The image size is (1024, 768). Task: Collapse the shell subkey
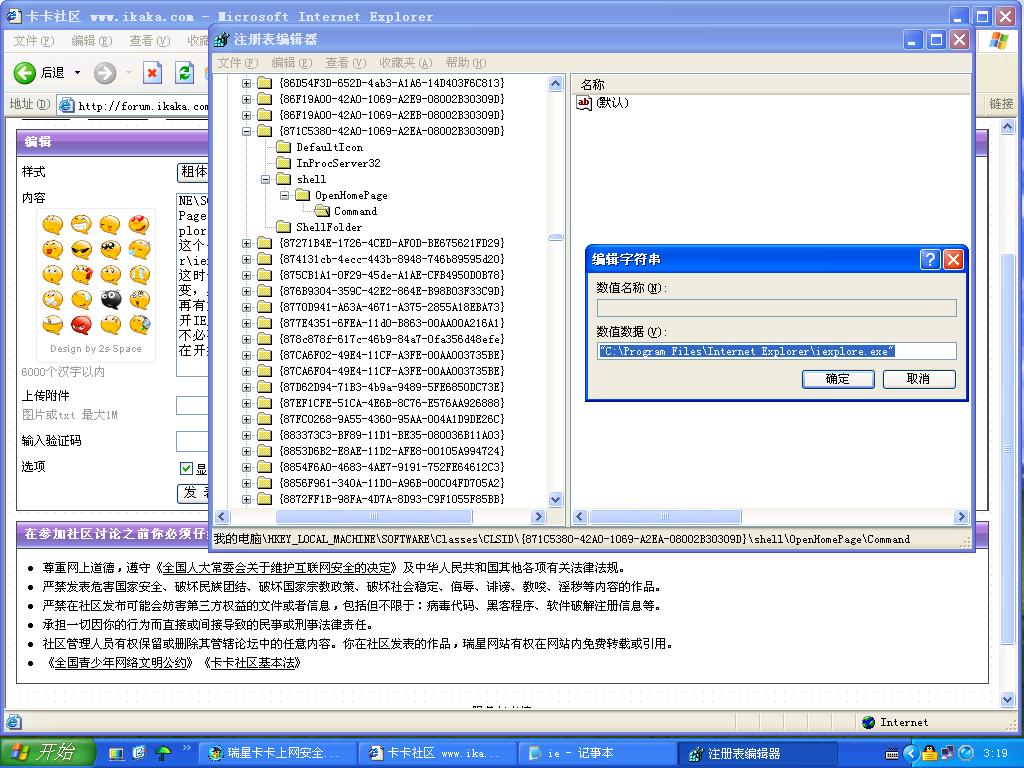pos(265,180)
